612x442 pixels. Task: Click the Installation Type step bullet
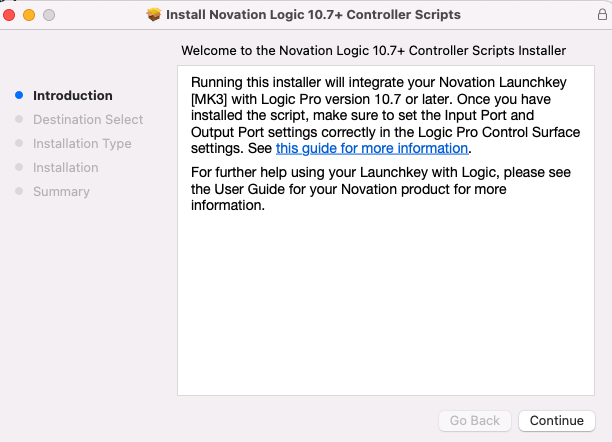click(19, 143)
